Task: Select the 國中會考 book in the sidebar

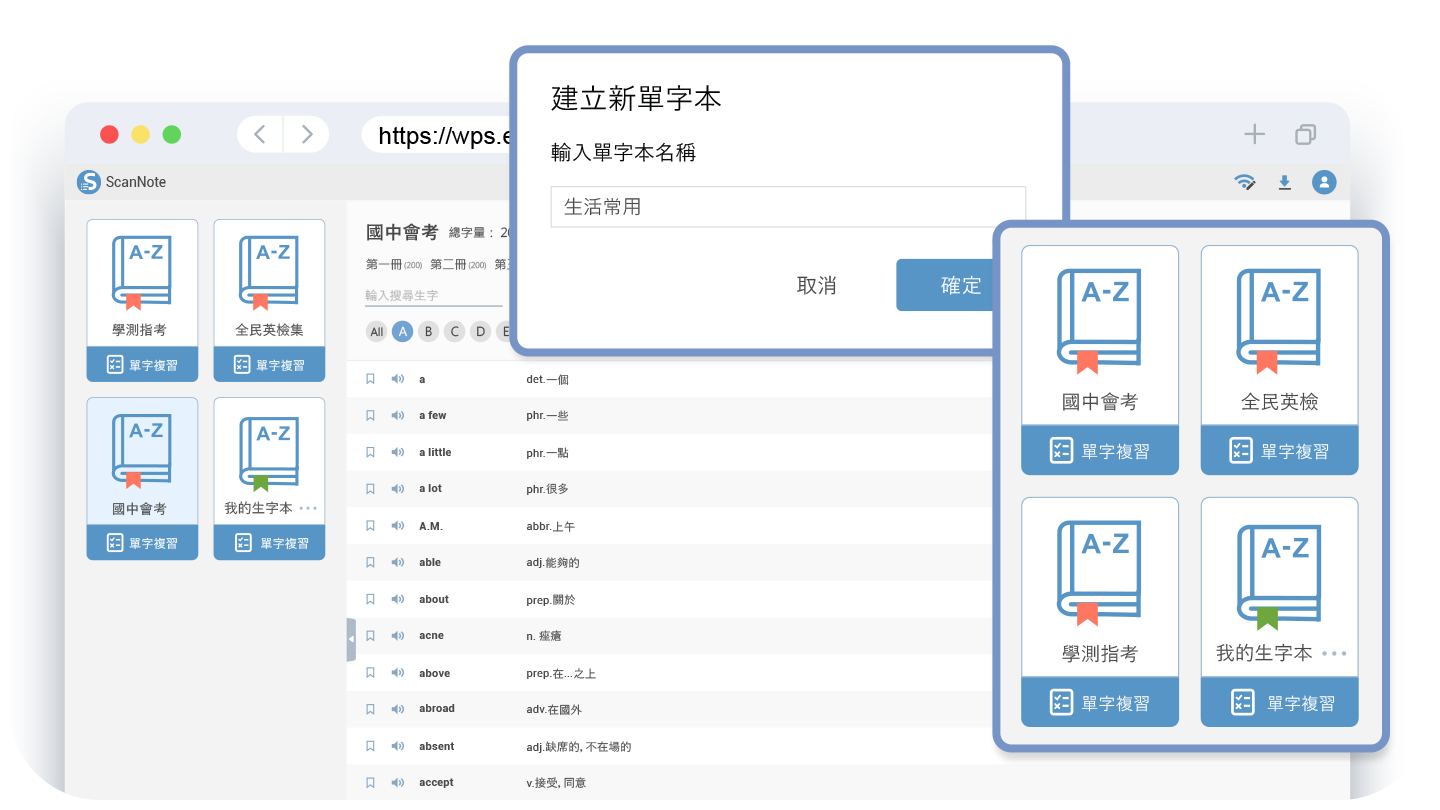Action: pyautogui.click(x=142, y=461)
